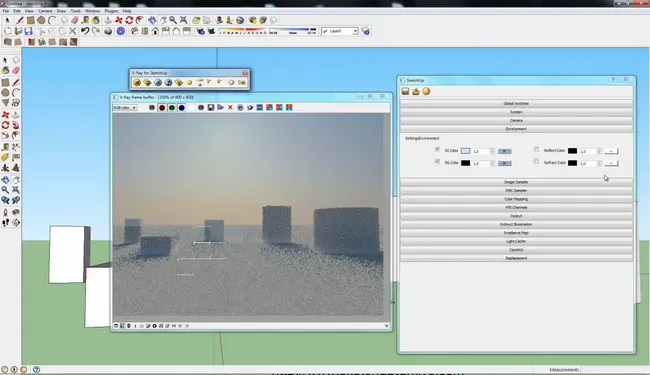Toggle the GI Color checkbox
Screen dimensions: 650x375
[437, 149]
